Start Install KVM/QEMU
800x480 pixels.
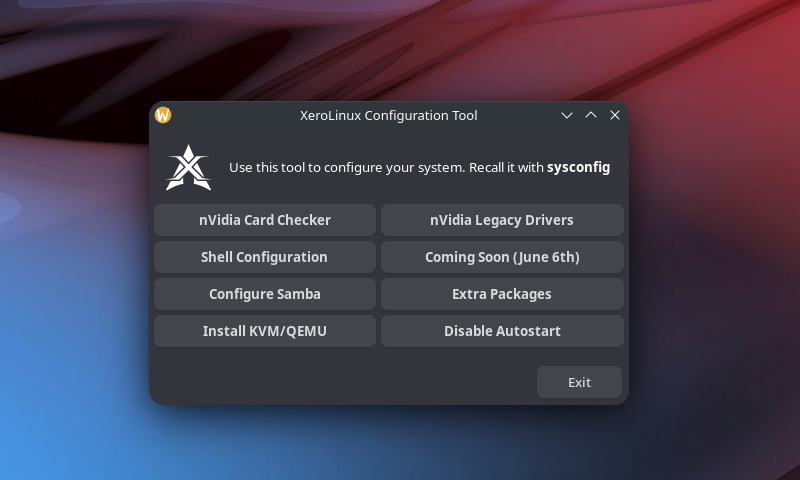pyautogui.click(x=265, y=331)
